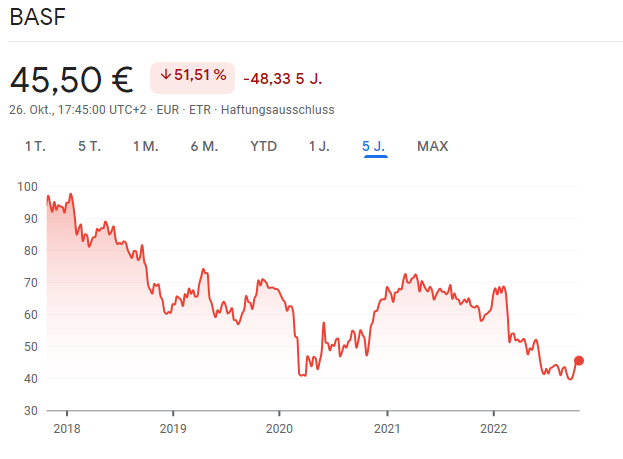Screen dimensions: 623x459
Task: Click the -48,33 5 J. change text
Action: tap(283, 77)
